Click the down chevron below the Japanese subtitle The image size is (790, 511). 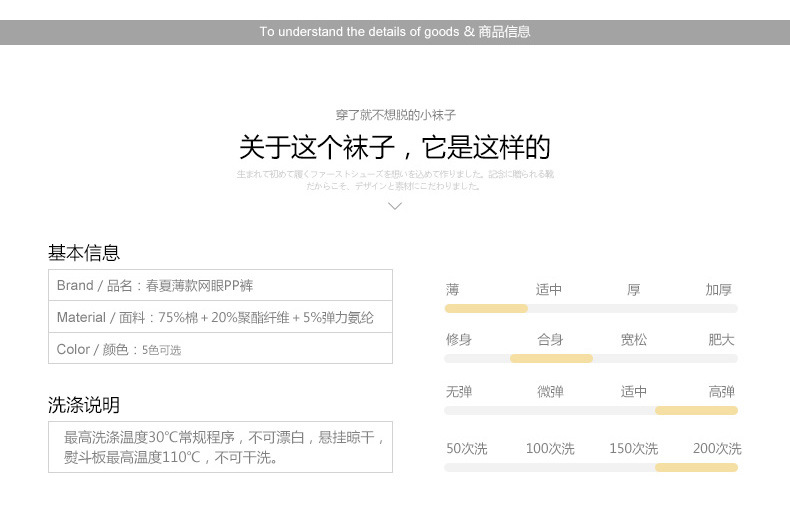[395, 206]
